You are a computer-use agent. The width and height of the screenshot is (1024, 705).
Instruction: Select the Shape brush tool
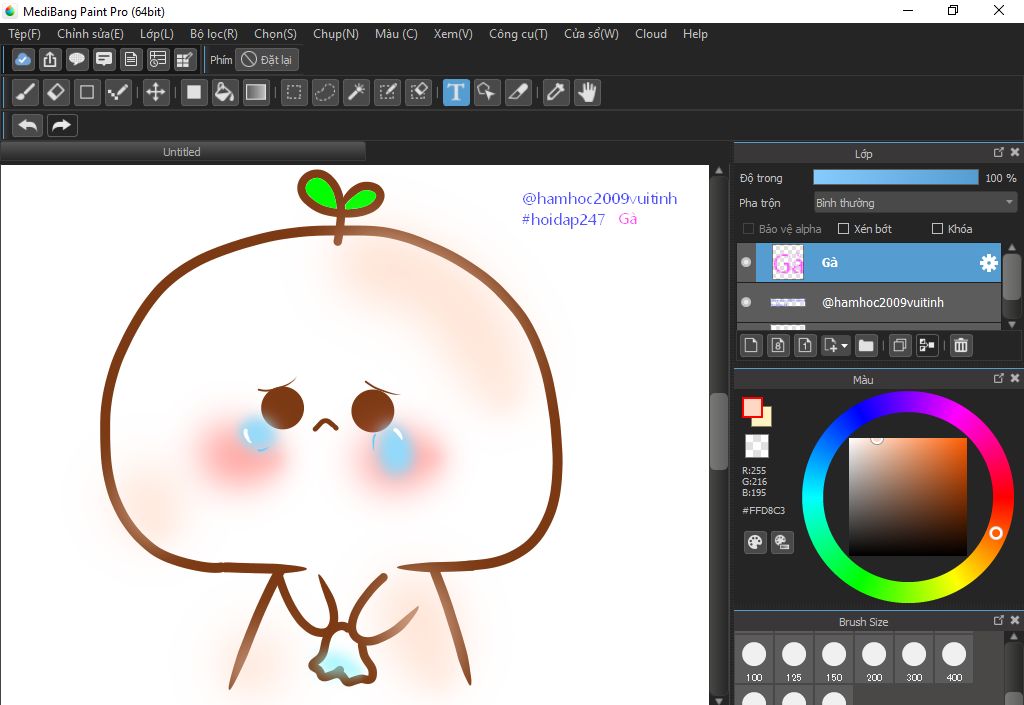87,92
